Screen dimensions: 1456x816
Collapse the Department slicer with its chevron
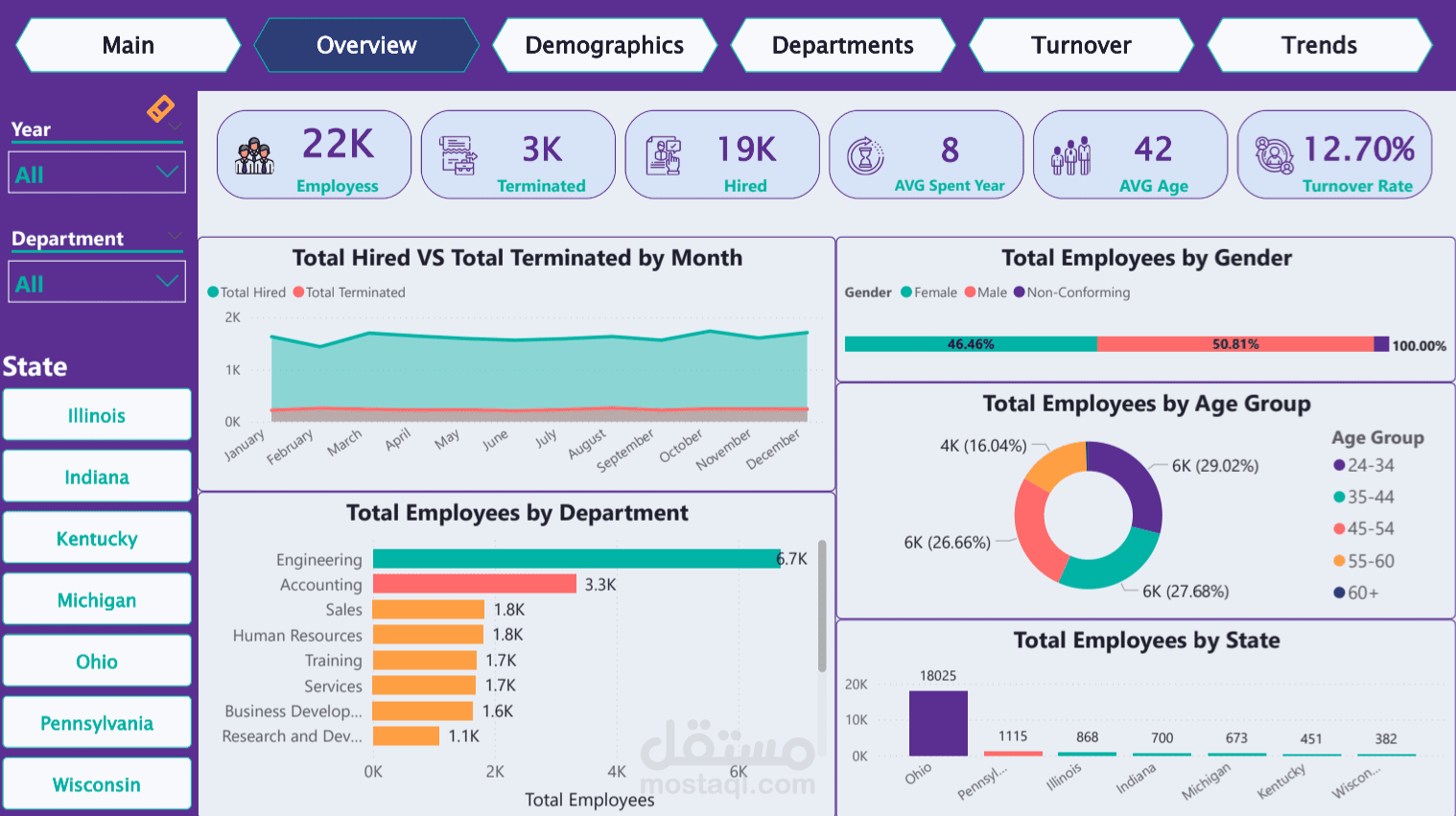coord(174,238)
